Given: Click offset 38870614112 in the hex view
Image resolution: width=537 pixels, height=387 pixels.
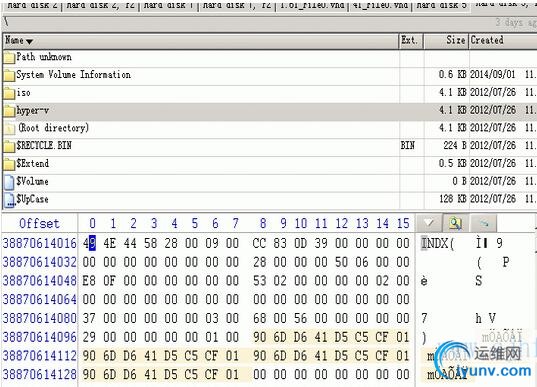Looking at the screenshot, I should pyautogui.click(x=40, y=356).
